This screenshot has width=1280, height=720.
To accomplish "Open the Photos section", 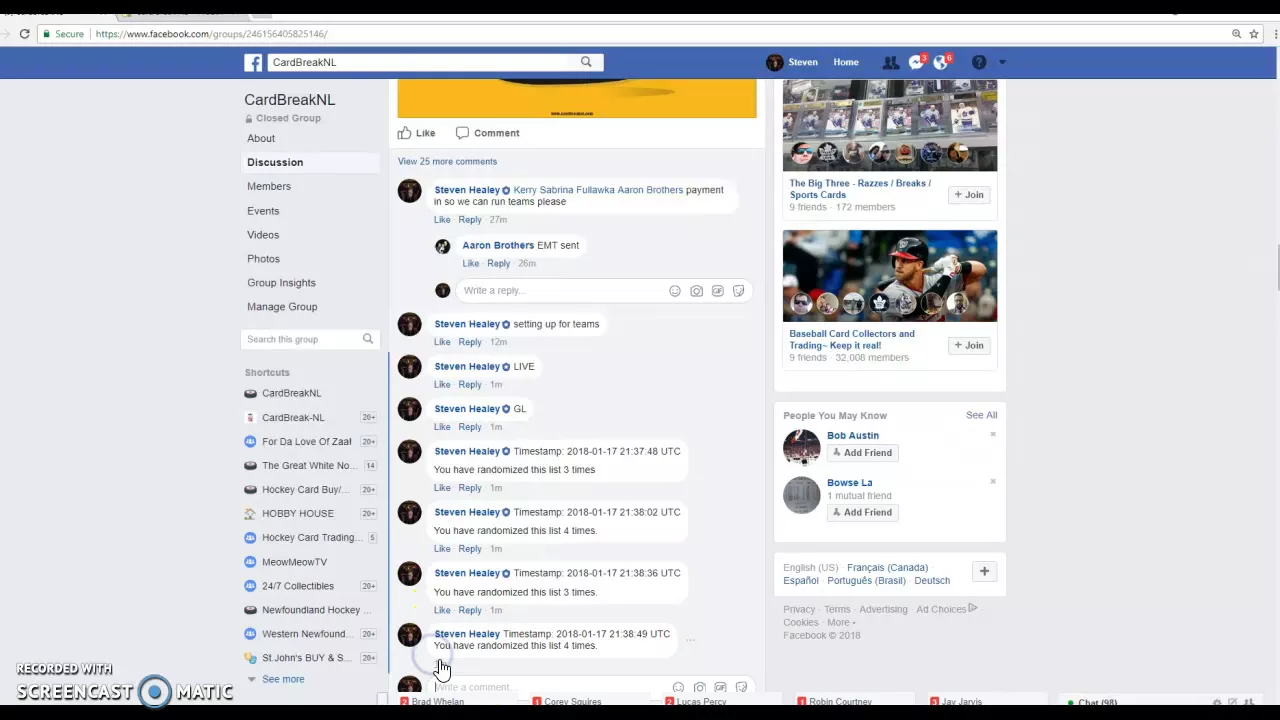I will (x=263, y=259).
